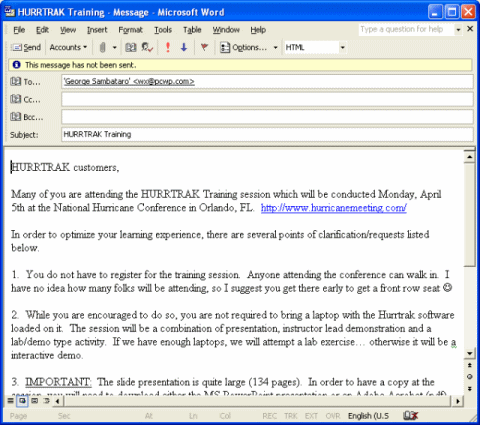The width and height of the screenshot is (480, 425).
Task: Open the Insert menu
Action: pyautogui.click(x=97, y=30)
